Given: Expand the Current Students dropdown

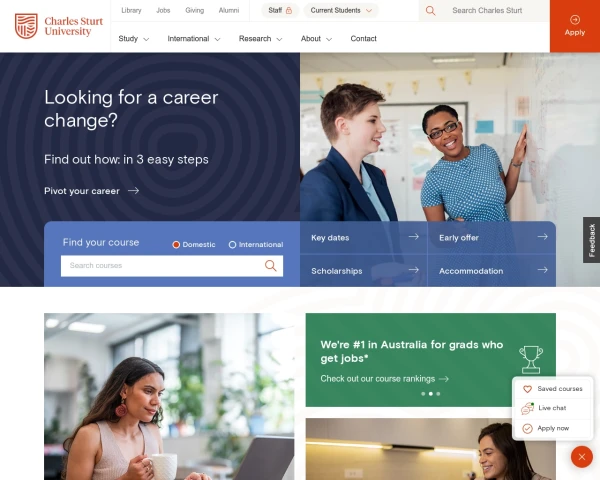Looking at the screenshot, I should coord(341,10).
